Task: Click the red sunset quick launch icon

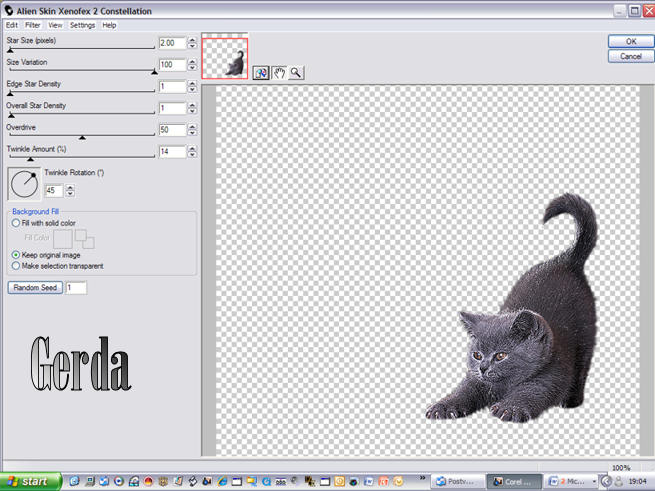Action: [x=148, y=481]
